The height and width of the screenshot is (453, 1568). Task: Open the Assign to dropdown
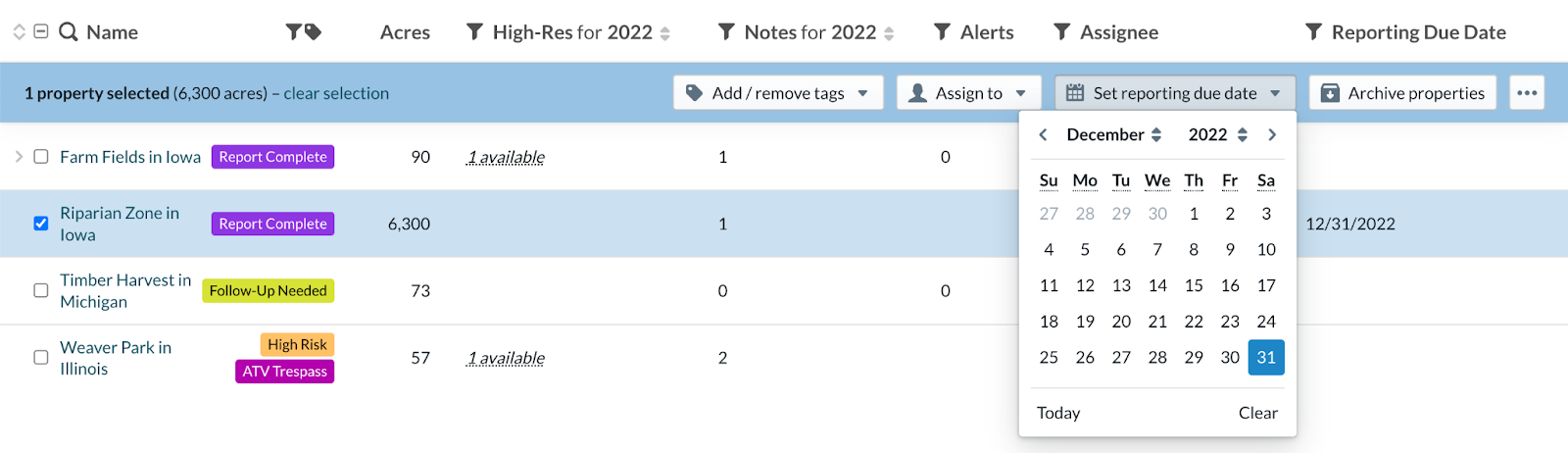point(967,93)
